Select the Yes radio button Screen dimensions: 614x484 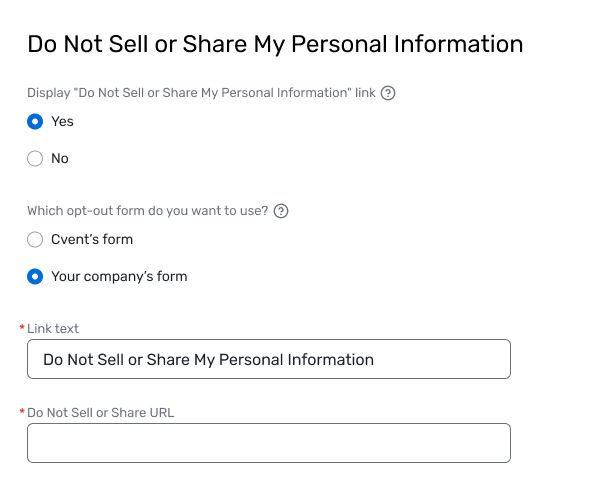pyautogui.click(x=35, y=121)
